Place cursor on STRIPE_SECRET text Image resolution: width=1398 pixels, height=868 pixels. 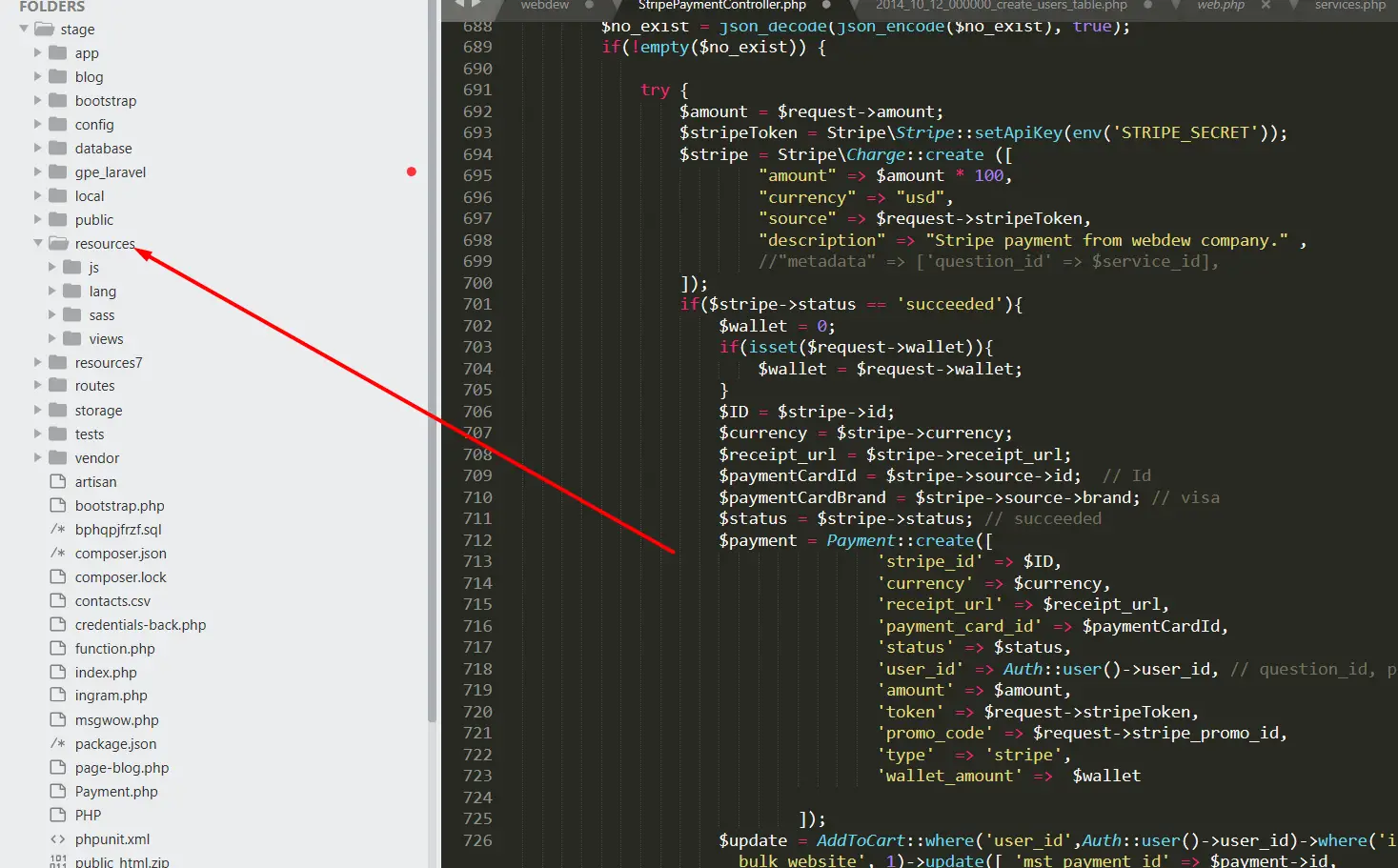click(x=1185, y=132)
